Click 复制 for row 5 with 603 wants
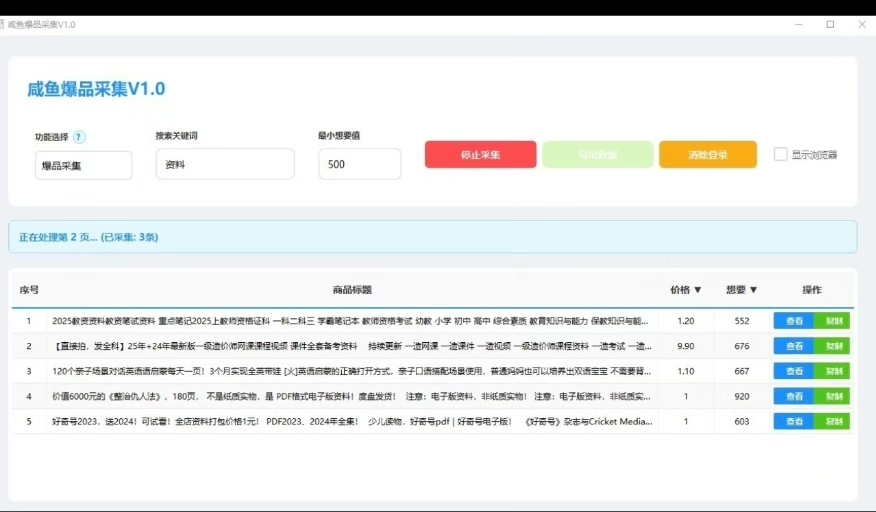Viewport: 876px width, 512px height. (832, 421)
